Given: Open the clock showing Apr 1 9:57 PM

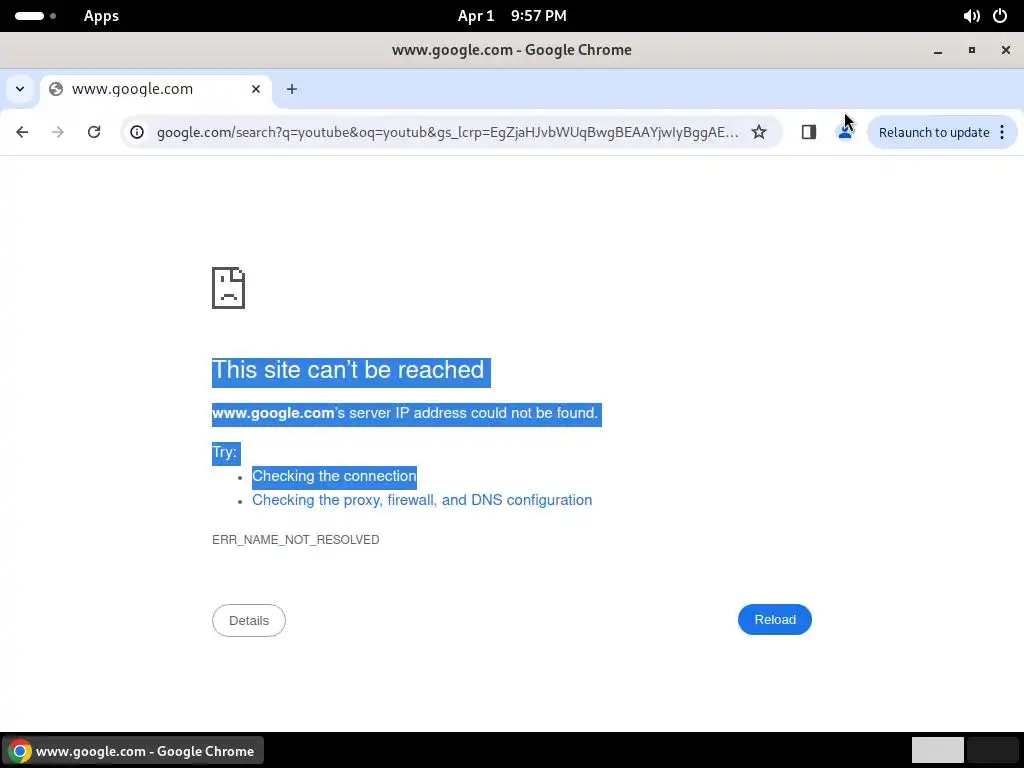Looking at the screenshot, I should coord(512,16).
